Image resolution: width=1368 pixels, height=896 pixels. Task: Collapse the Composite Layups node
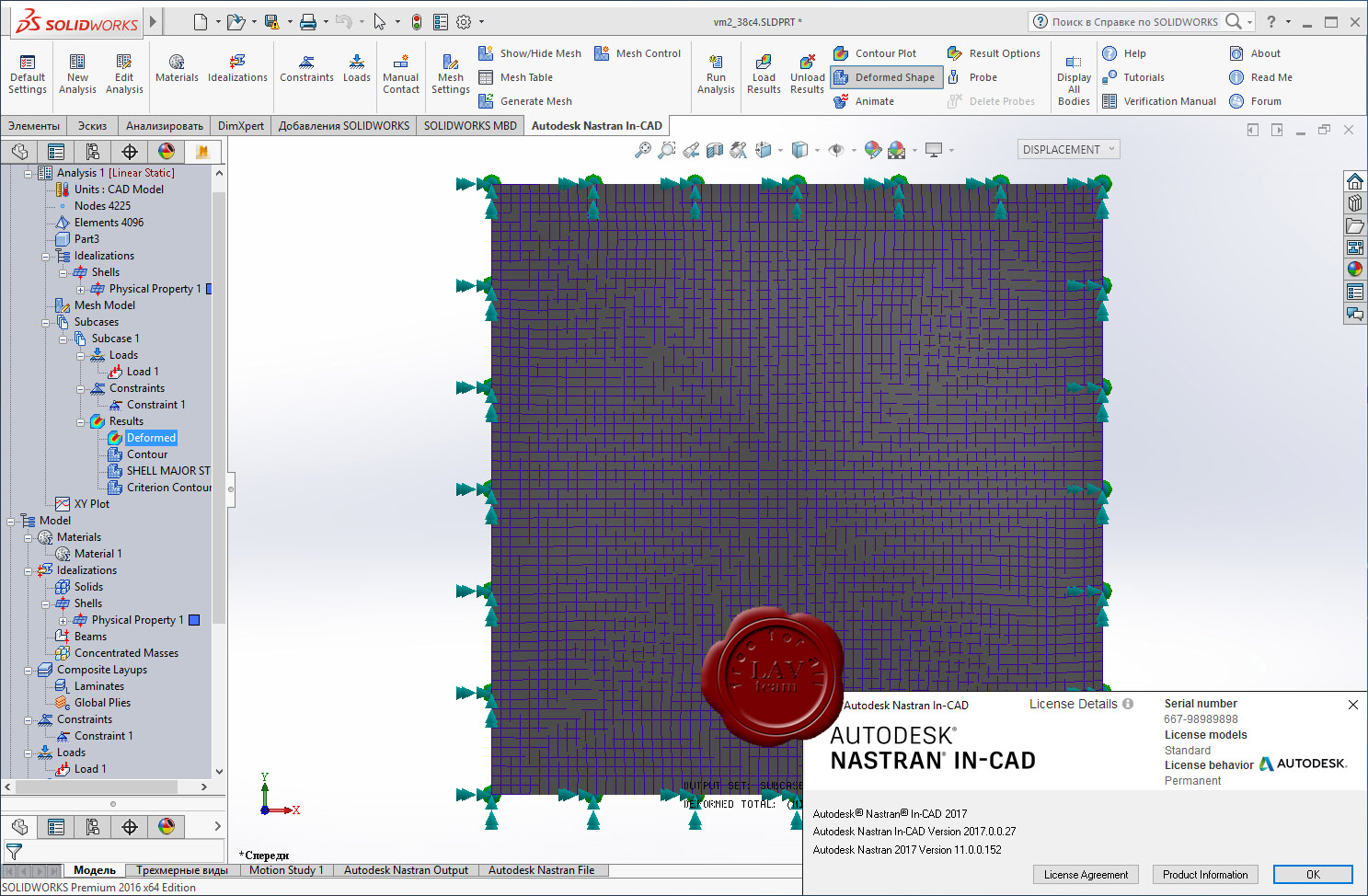28,670
